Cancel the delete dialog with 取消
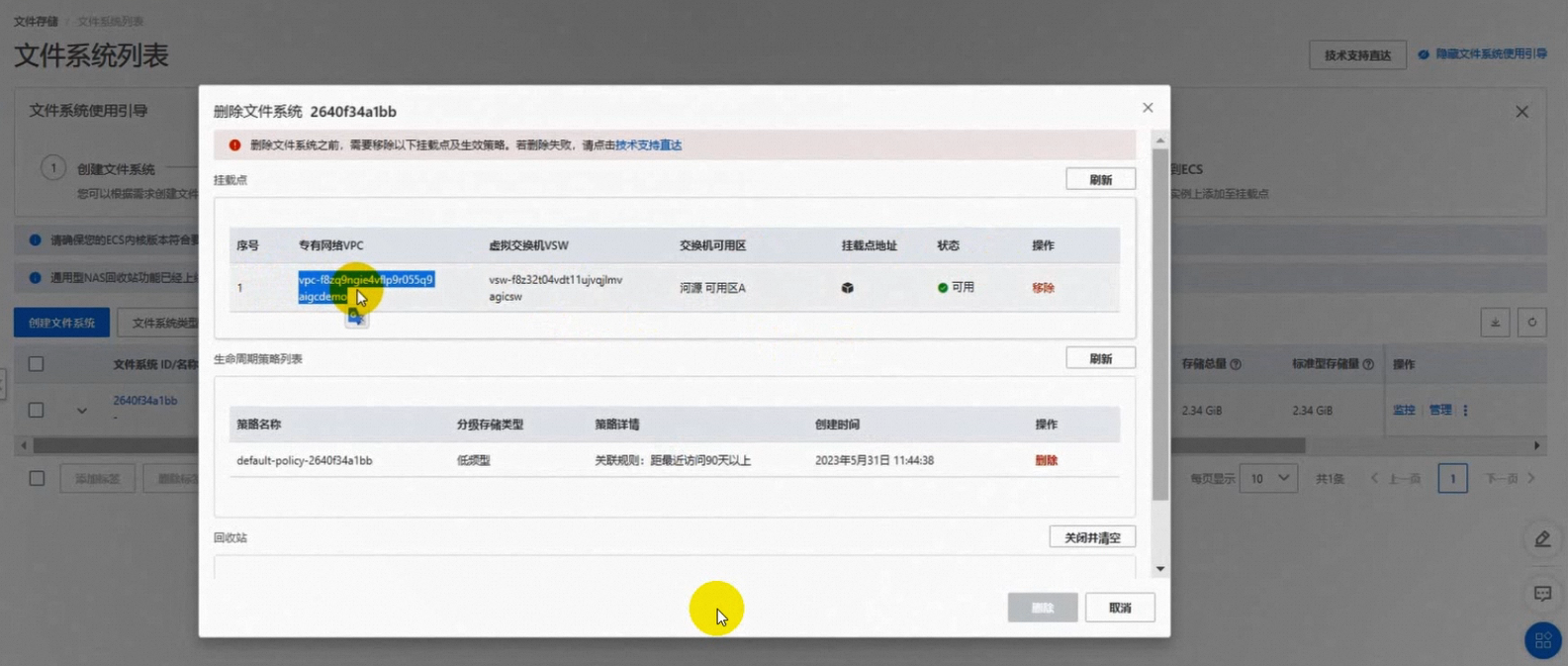 point(1119,608)
